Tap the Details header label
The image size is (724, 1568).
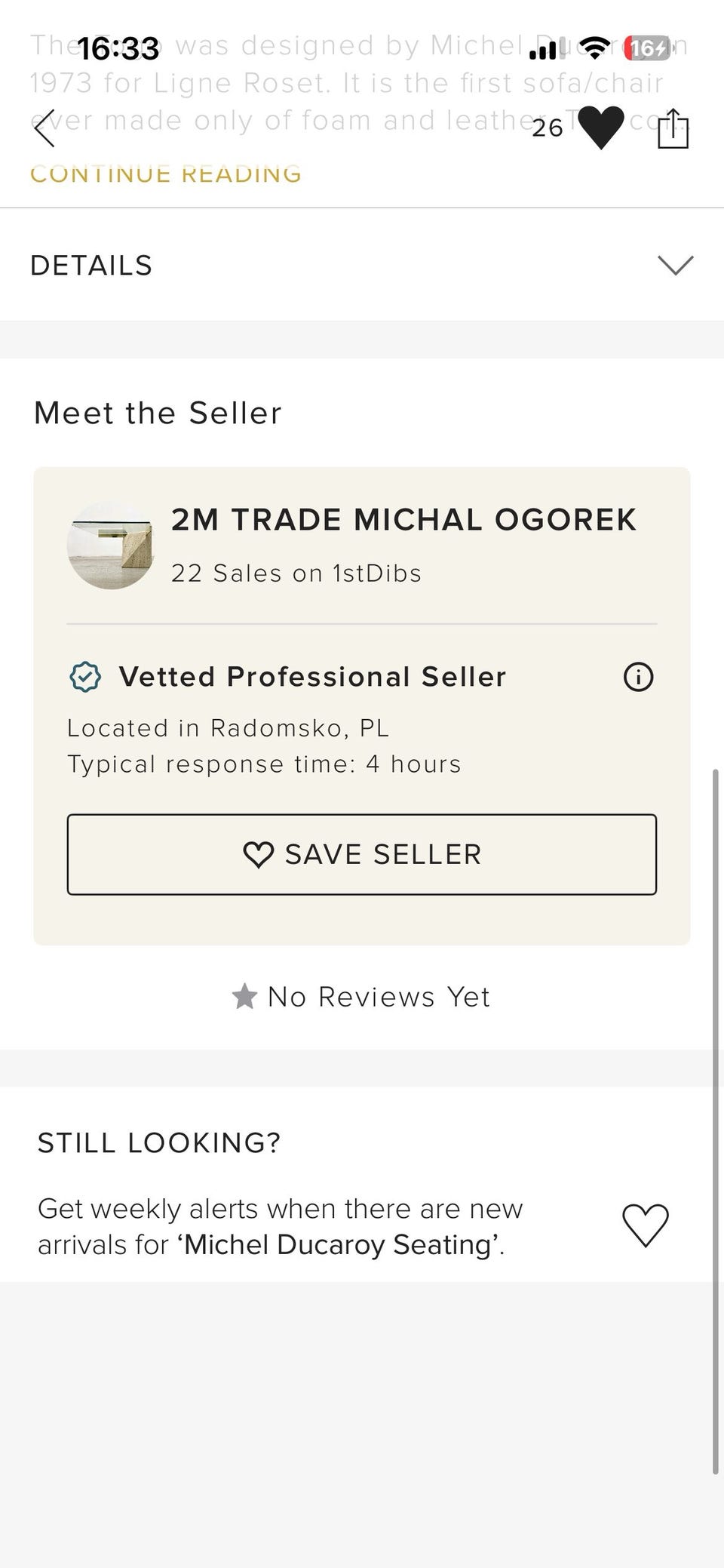point(91,266)
